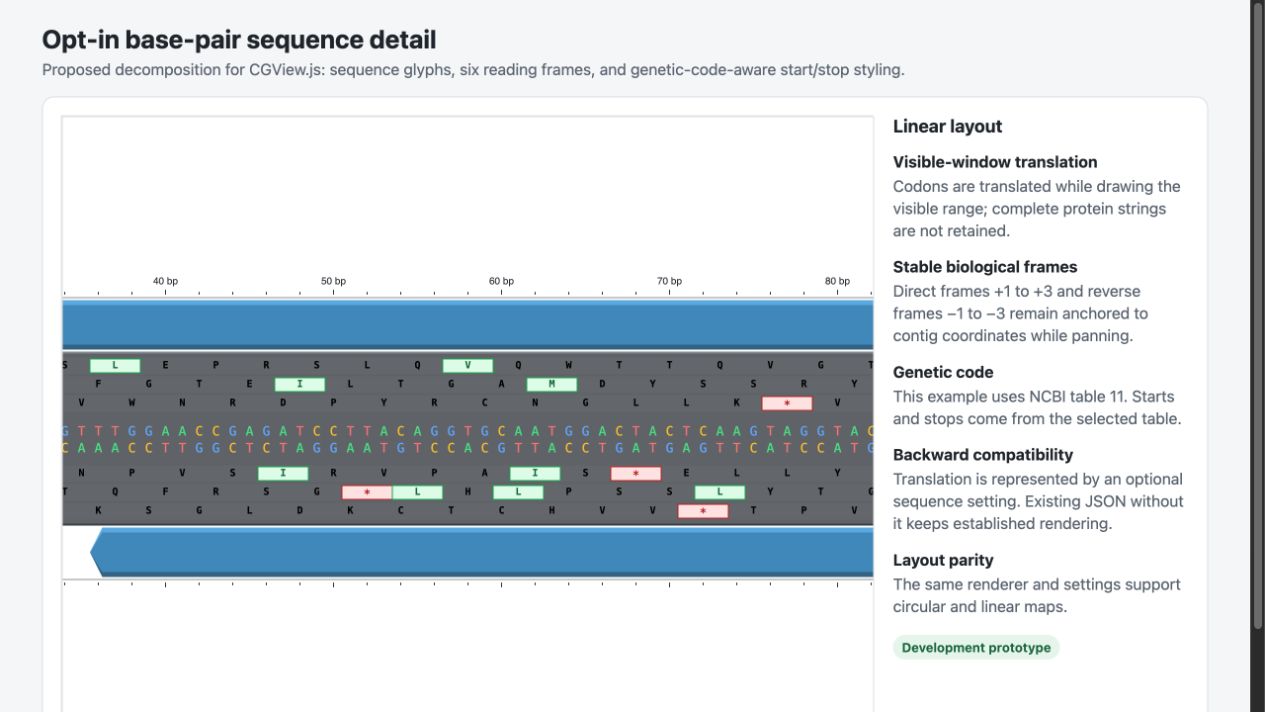Click the 60 bp ruler label
Image resolution: width=1265 pixels, height=712 pixels.
pos(501,281)
